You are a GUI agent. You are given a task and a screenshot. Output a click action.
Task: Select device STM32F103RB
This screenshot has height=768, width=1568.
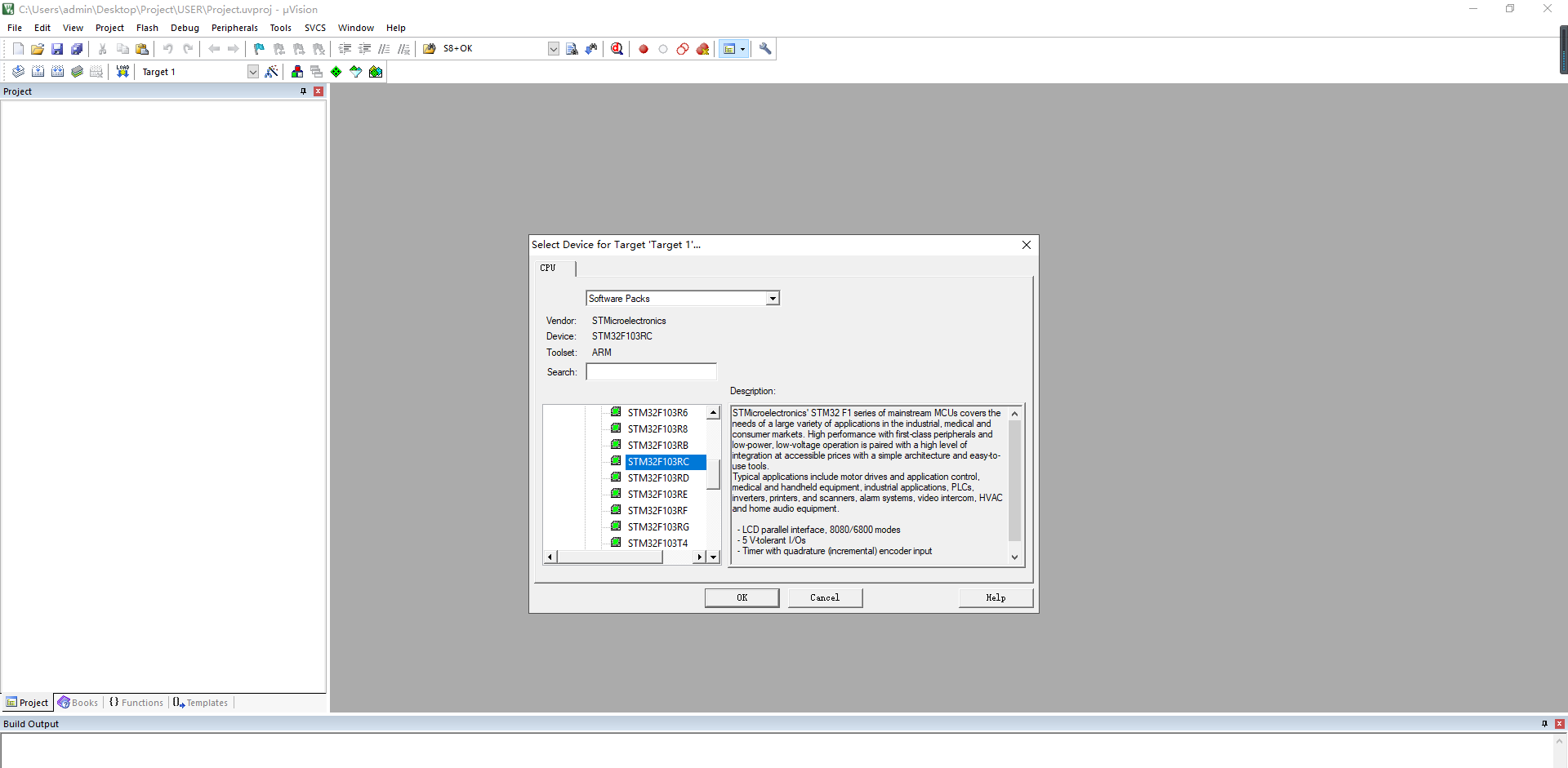tap(657, 446)
